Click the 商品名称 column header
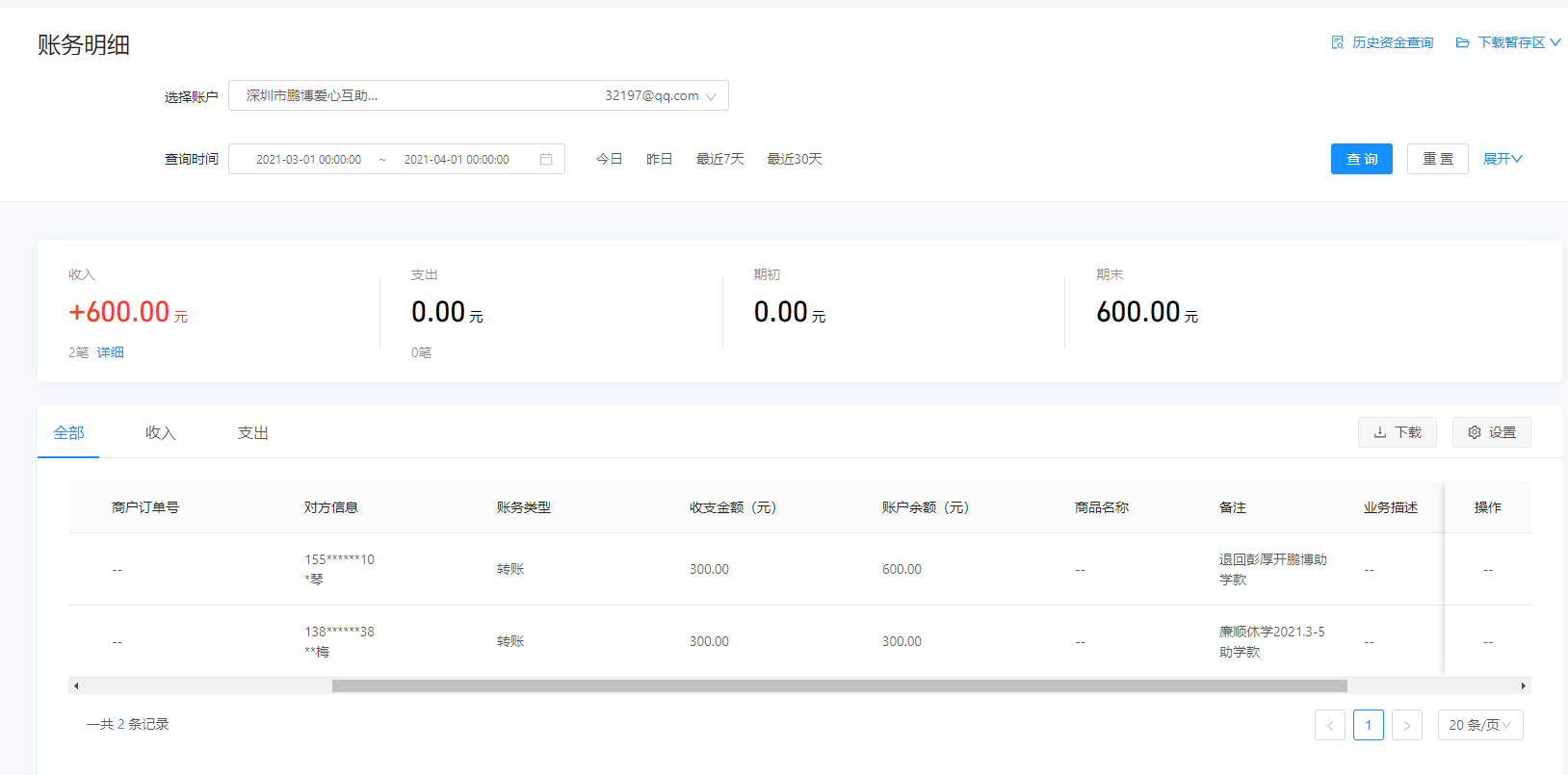Viewport: 1568px width, 775px height. (1102, 507)
